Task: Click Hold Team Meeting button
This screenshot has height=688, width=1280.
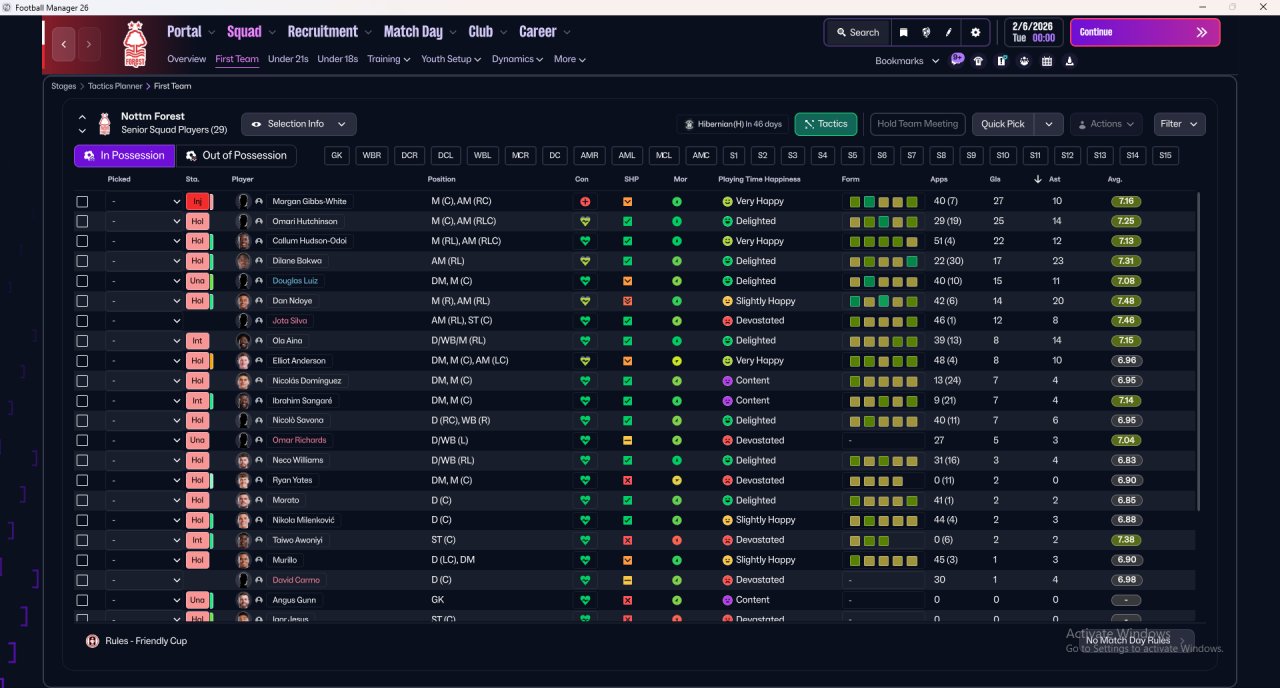Action: (x=917, y=124)
